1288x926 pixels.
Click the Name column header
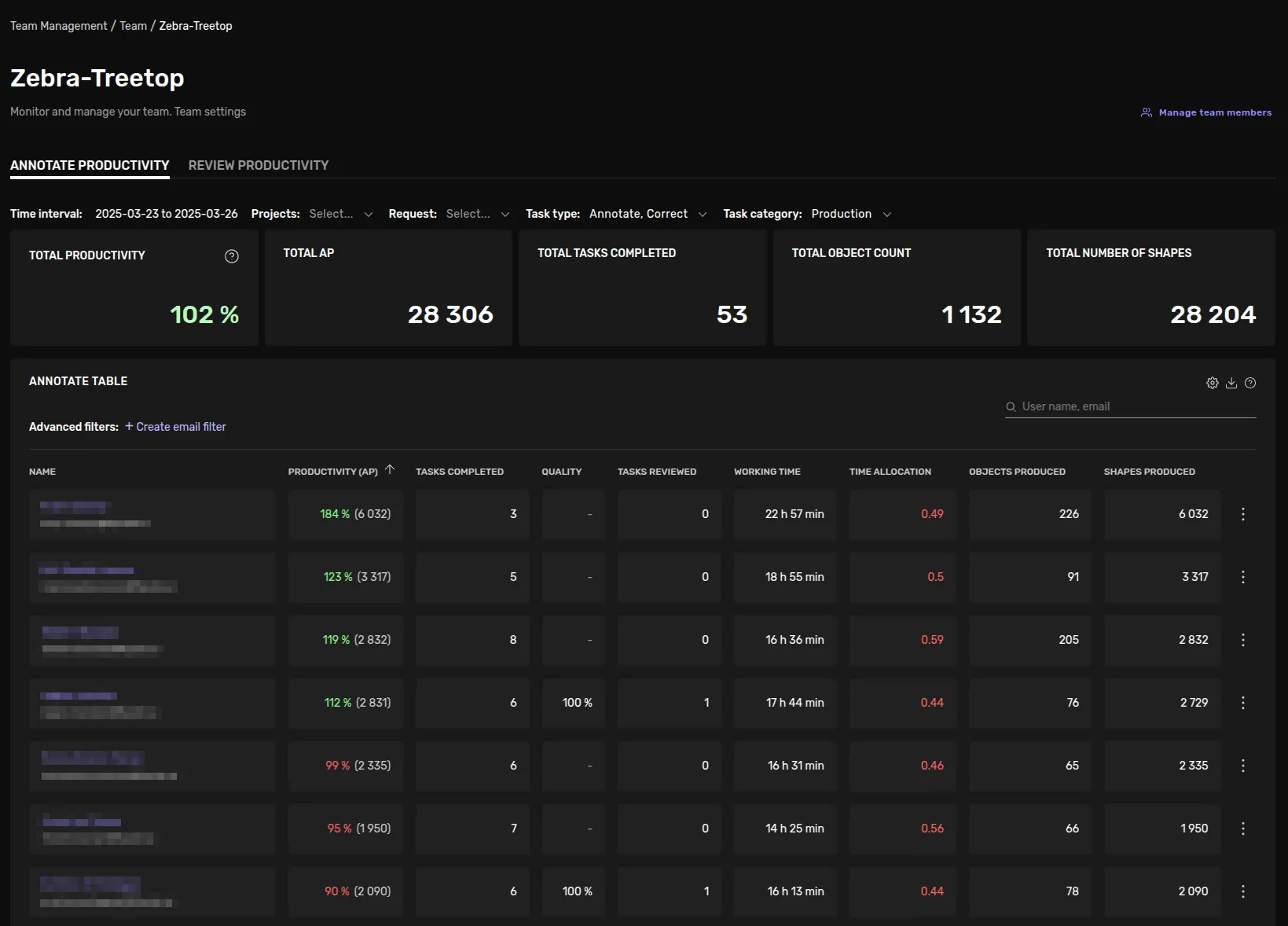tap(42, 472)
